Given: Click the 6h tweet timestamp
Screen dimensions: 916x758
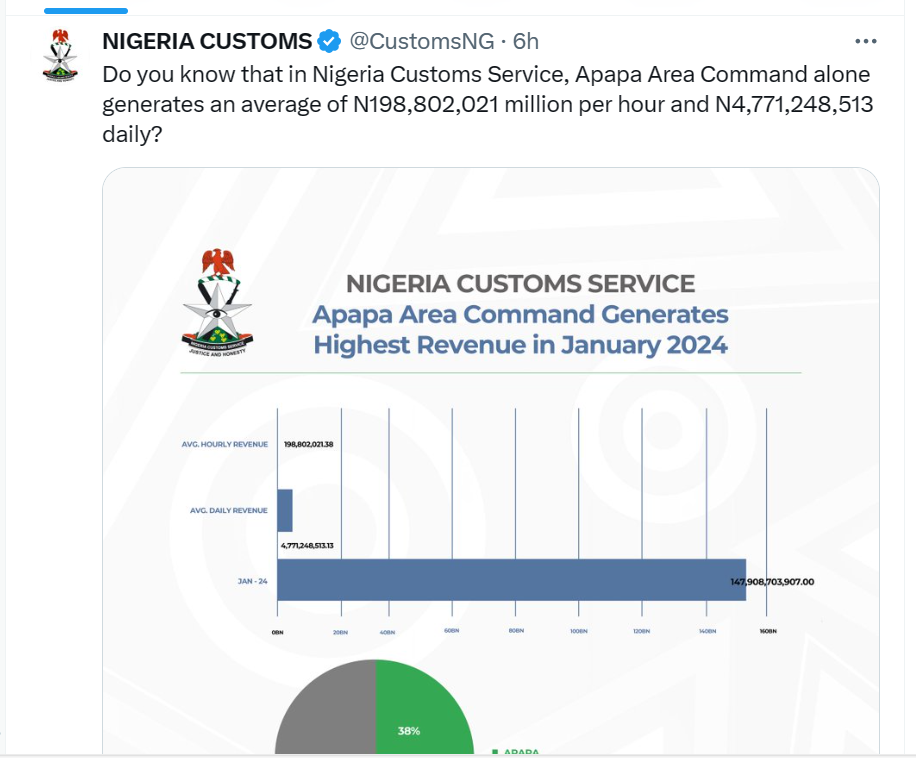Looking at the screenshot, I should [526, 42].
